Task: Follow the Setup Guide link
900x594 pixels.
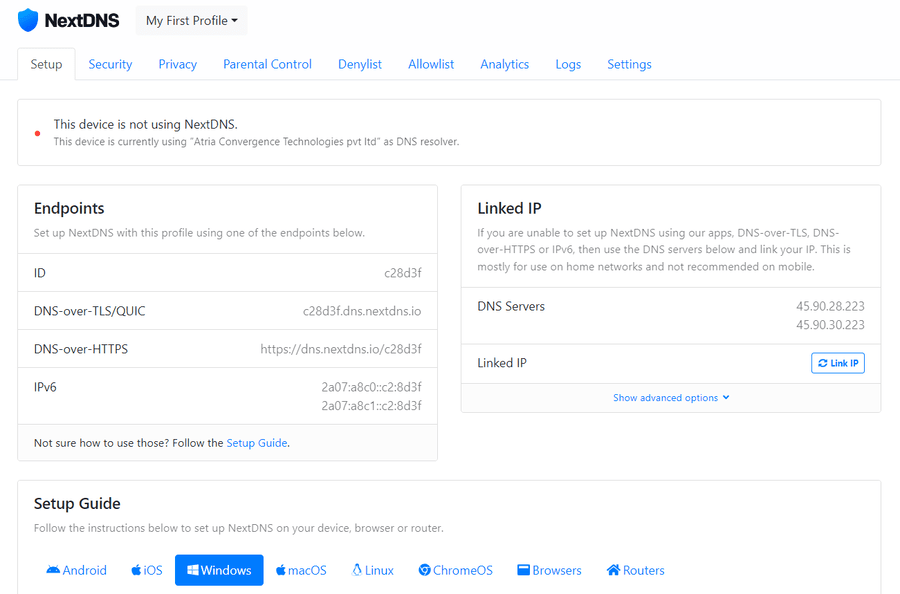Action: click(x=257, y=443)
